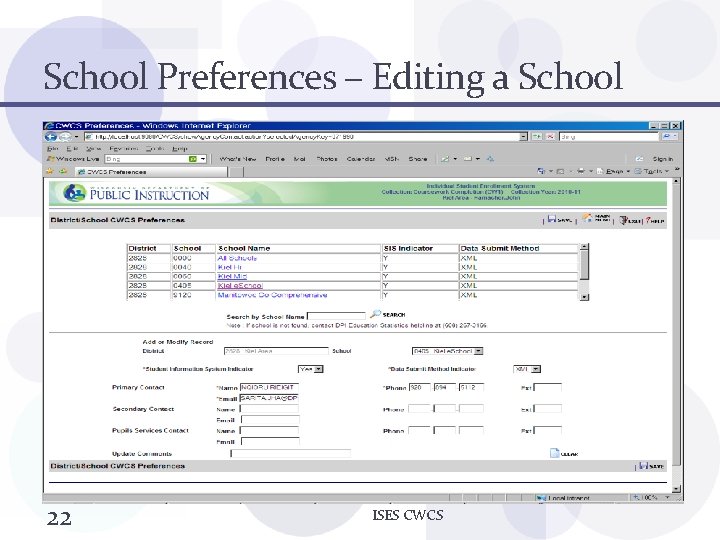Click the Update Comments field
This screenshot has height=540, width=720.
[x=291, y=454]
